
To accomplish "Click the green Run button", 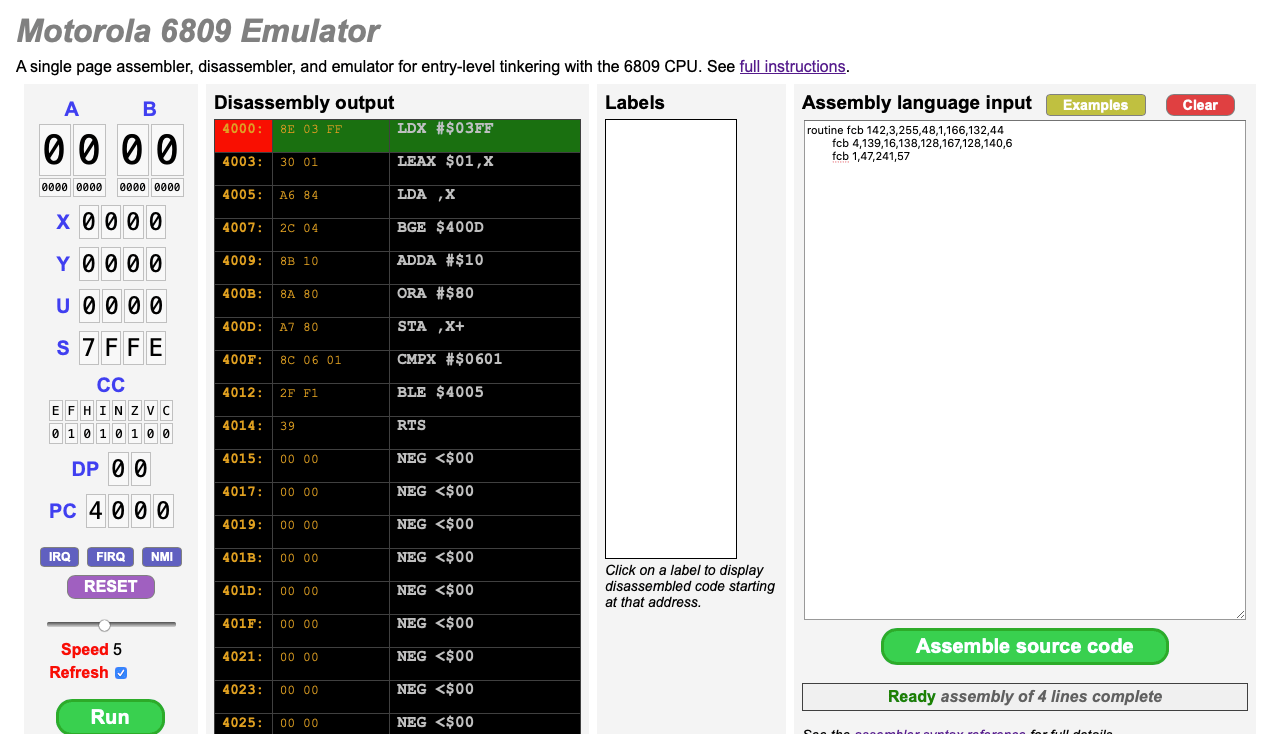I will [110, 716].
